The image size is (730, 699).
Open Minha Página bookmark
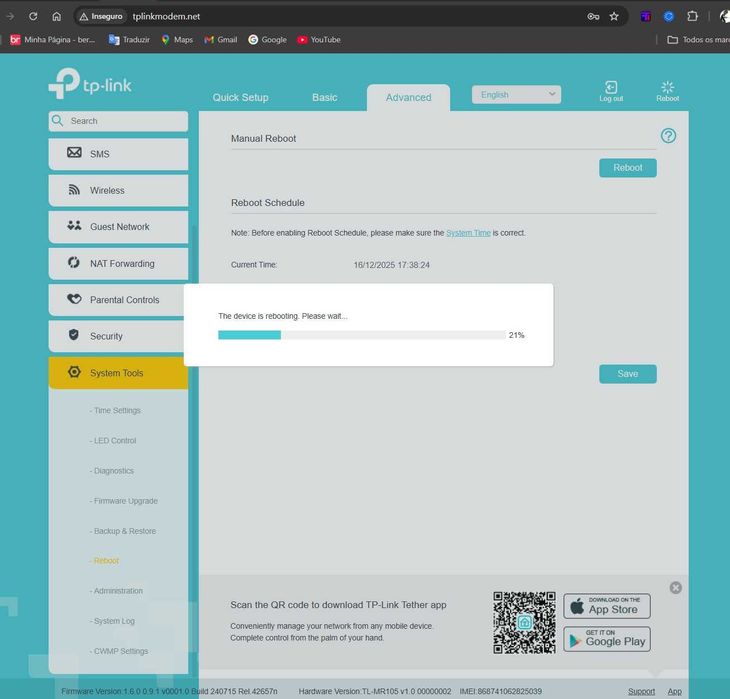[x=52, y=40]
